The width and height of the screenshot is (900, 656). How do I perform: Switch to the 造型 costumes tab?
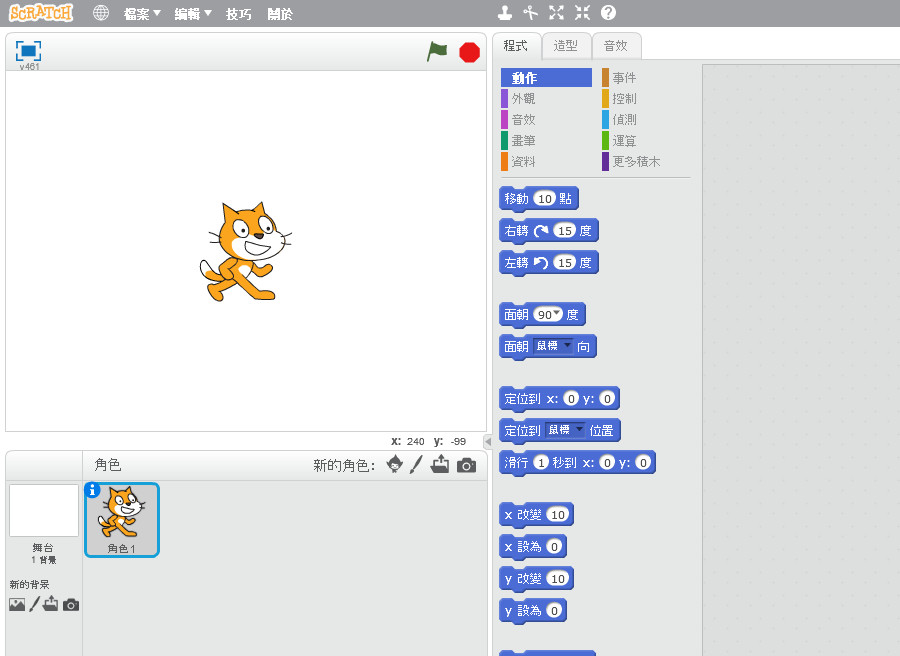click(566, 46)
